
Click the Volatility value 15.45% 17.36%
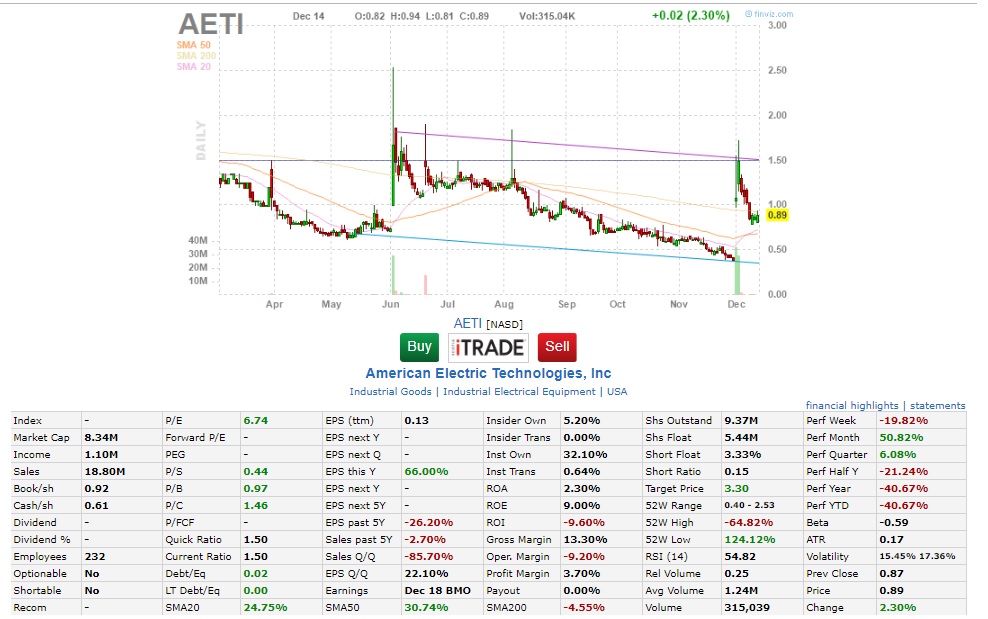[x=917, y=557]
